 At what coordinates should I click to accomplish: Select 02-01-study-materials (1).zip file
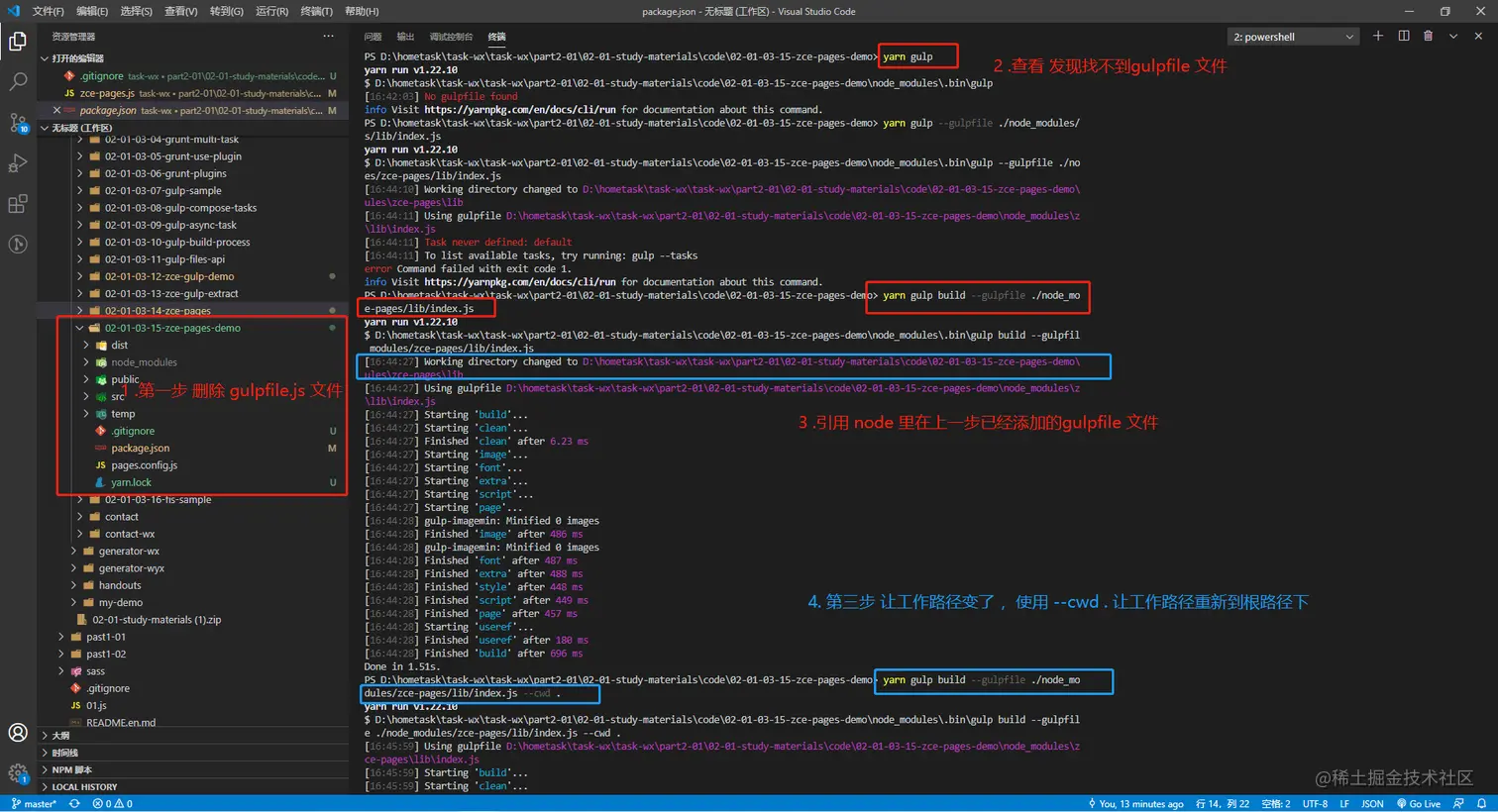coord(157,620)
